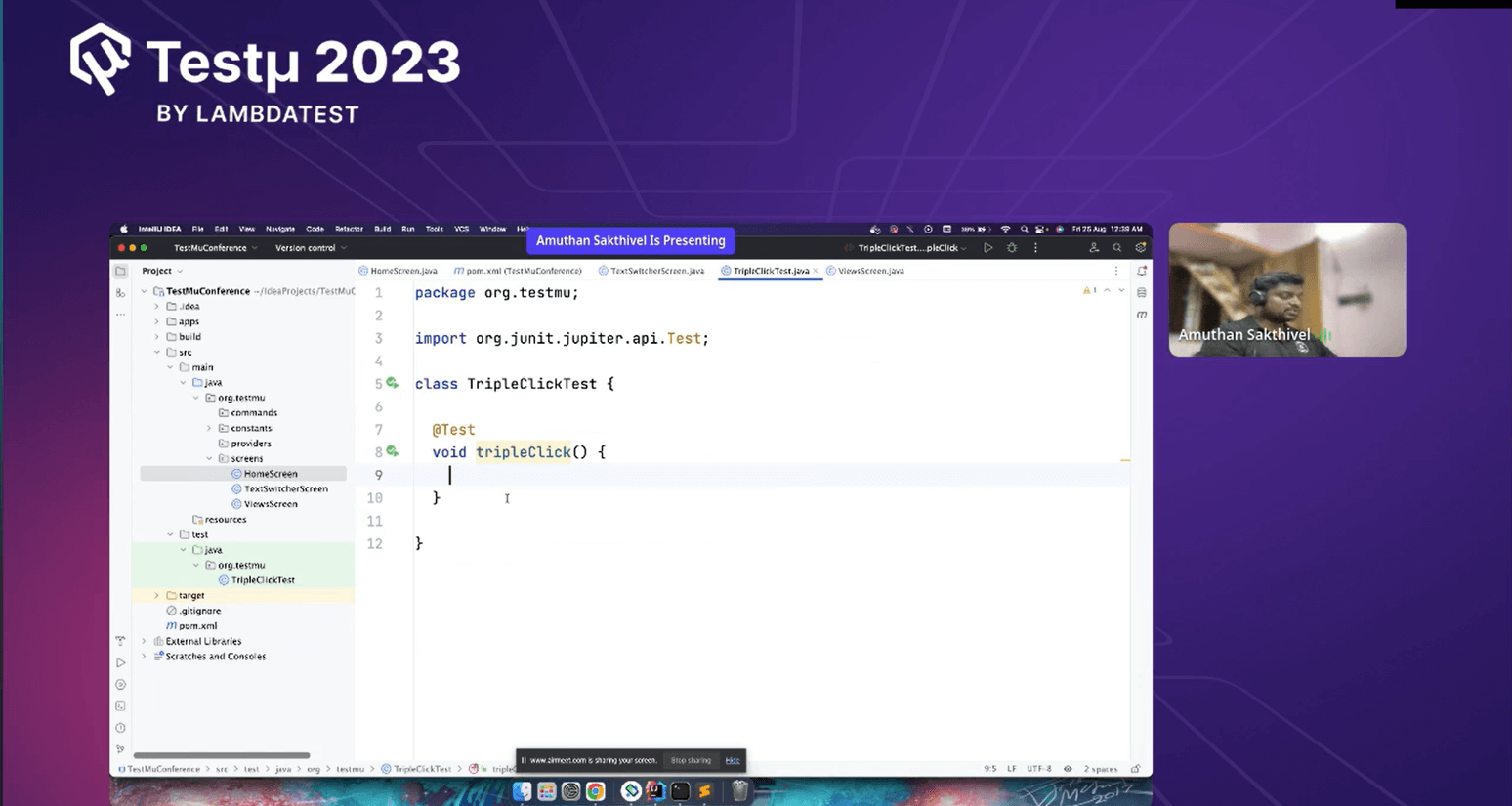Open the Structure tool window icon

120,292
